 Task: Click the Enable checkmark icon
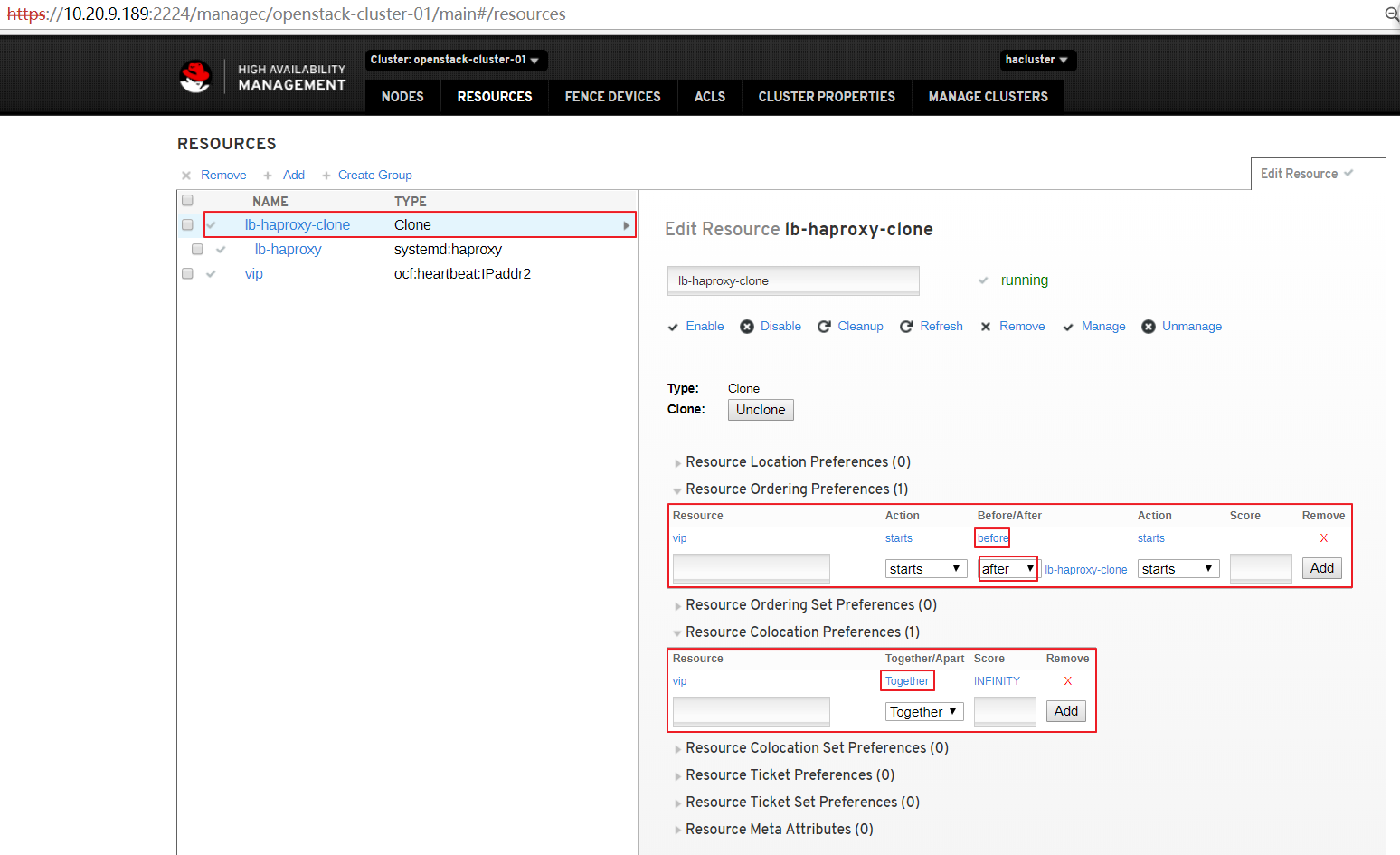(673, 327)
